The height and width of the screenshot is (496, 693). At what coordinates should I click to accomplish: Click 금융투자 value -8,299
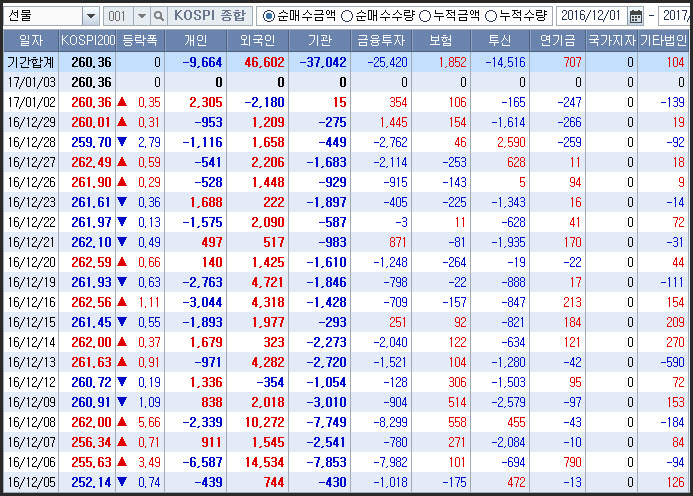(390, 422)
